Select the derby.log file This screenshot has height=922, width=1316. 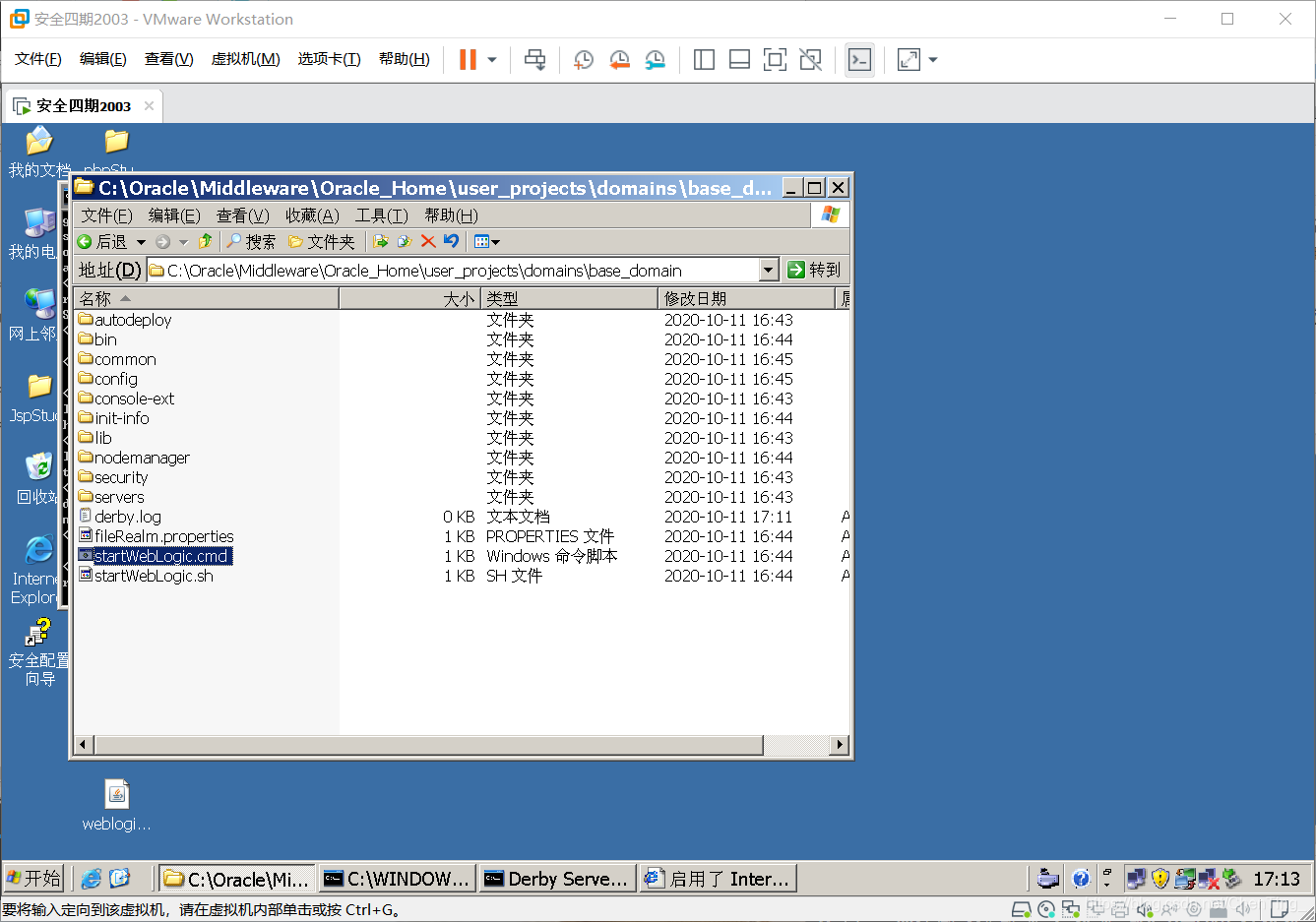[120, 517]
